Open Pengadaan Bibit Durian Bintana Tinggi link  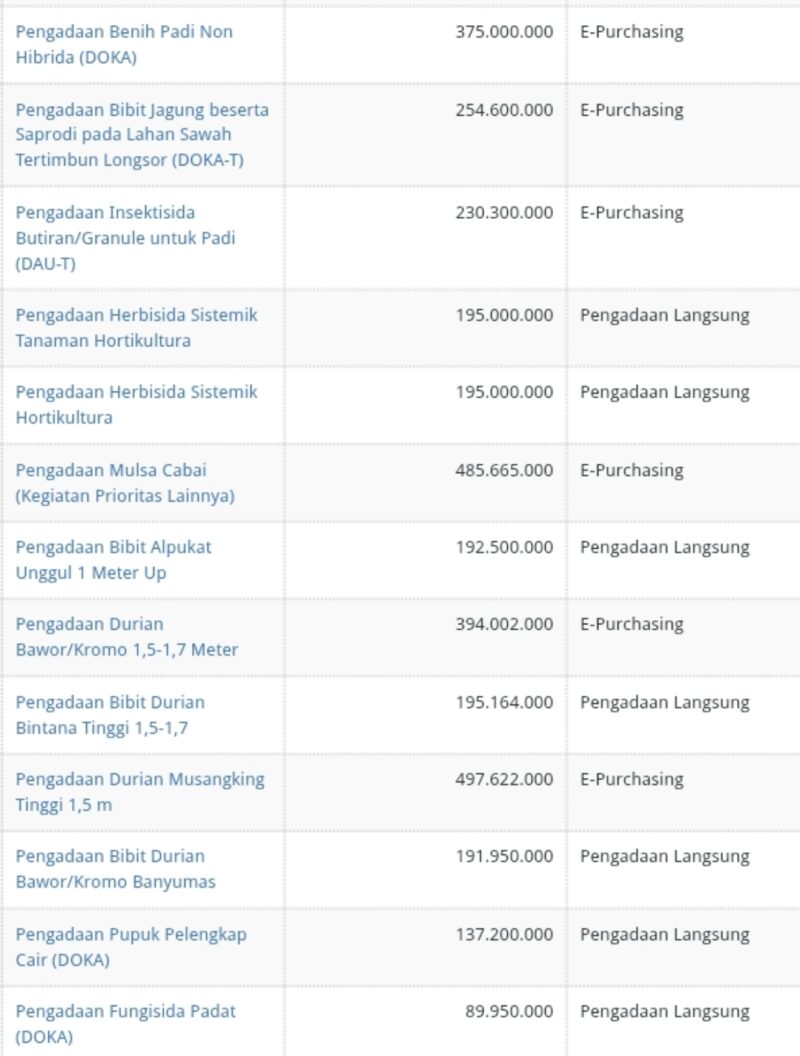(x=110, y=715)
